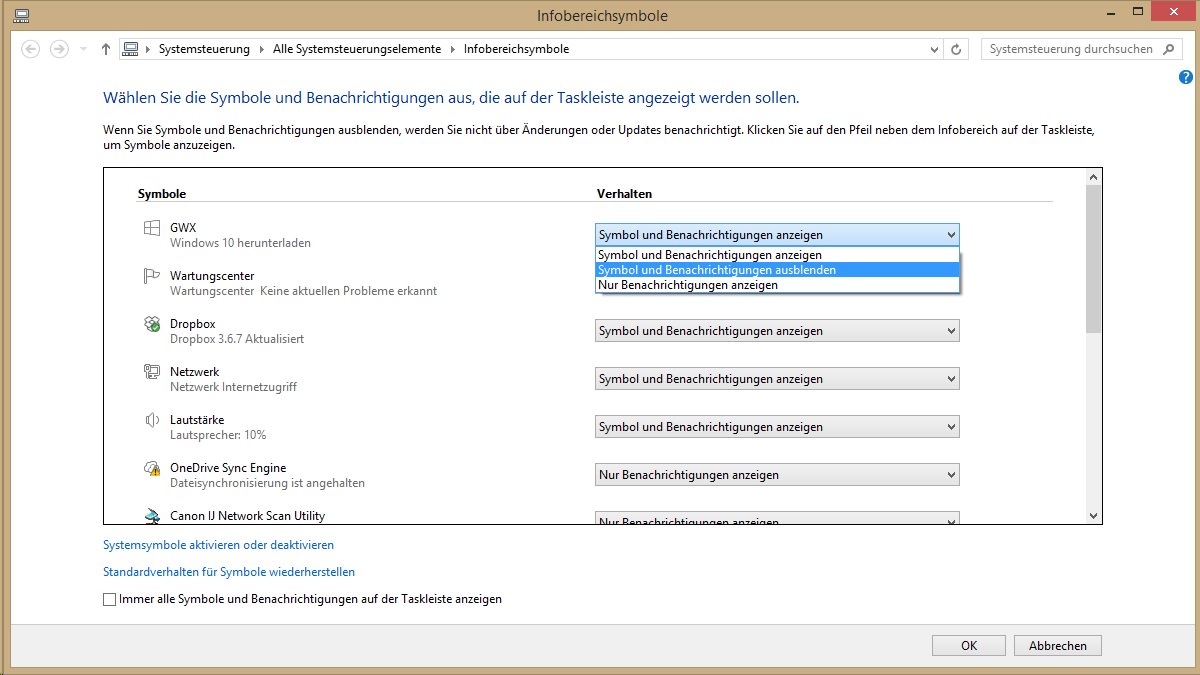Navigate to 'Alle Systemsteuerungselemente' breadcrumb

[356, 49]
